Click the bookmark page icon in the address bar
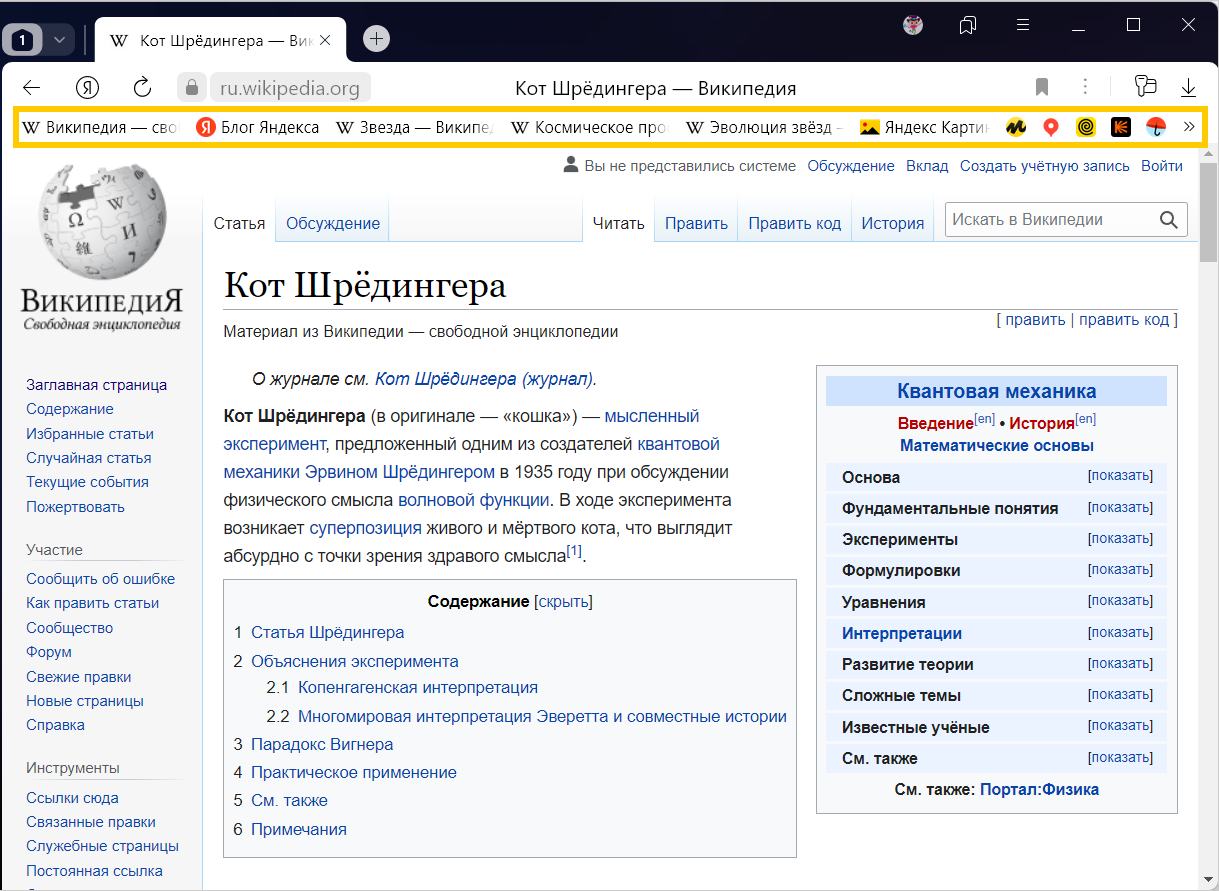1219x891 pixels. 1042,88
